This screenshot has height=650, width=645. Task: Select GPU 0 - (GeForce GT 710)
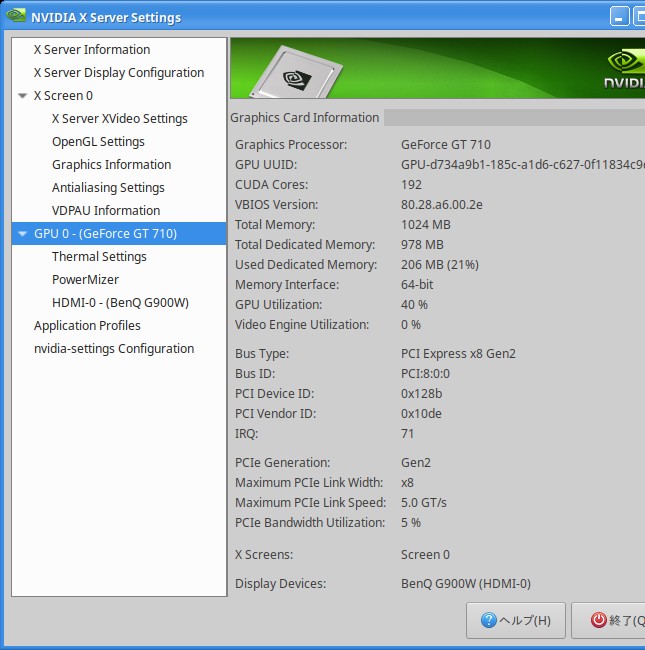pos(119,234)
